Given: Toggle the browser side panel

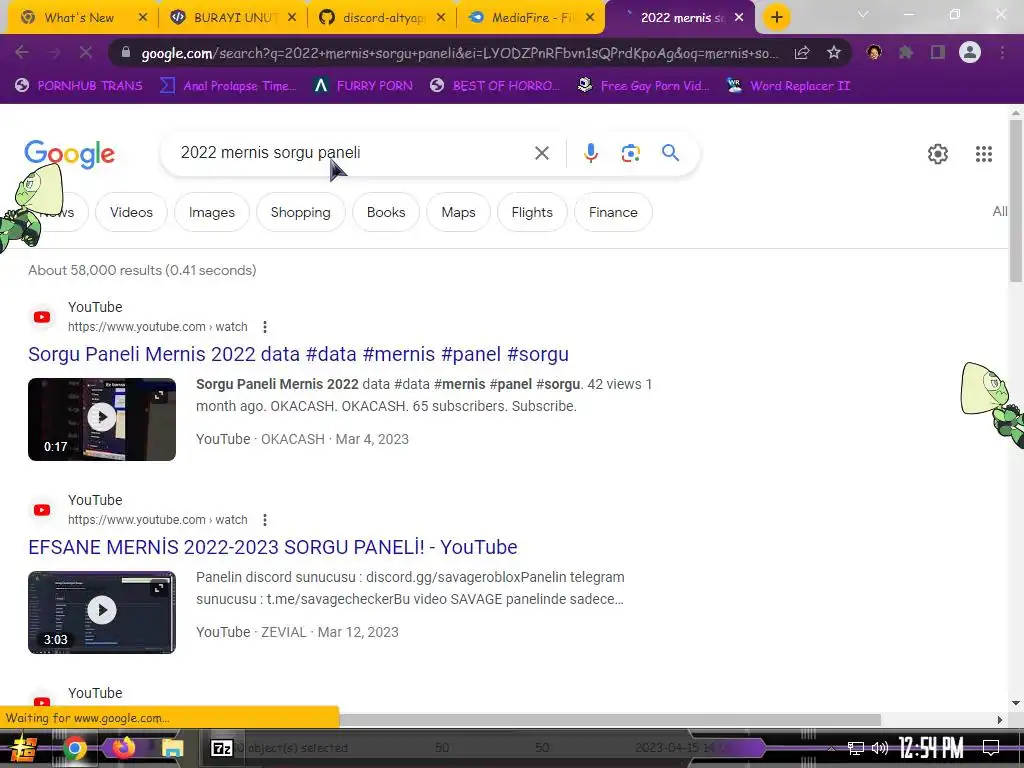Looking at the screenshot, I should point(938,52).
